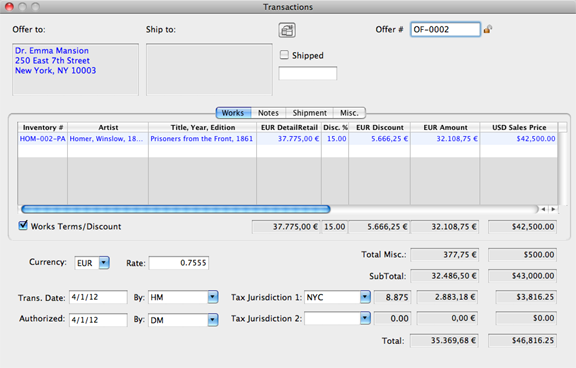Viewport: 576px width, 368px height.
Task: Click the EUR Amount column header
Action: 445,127
